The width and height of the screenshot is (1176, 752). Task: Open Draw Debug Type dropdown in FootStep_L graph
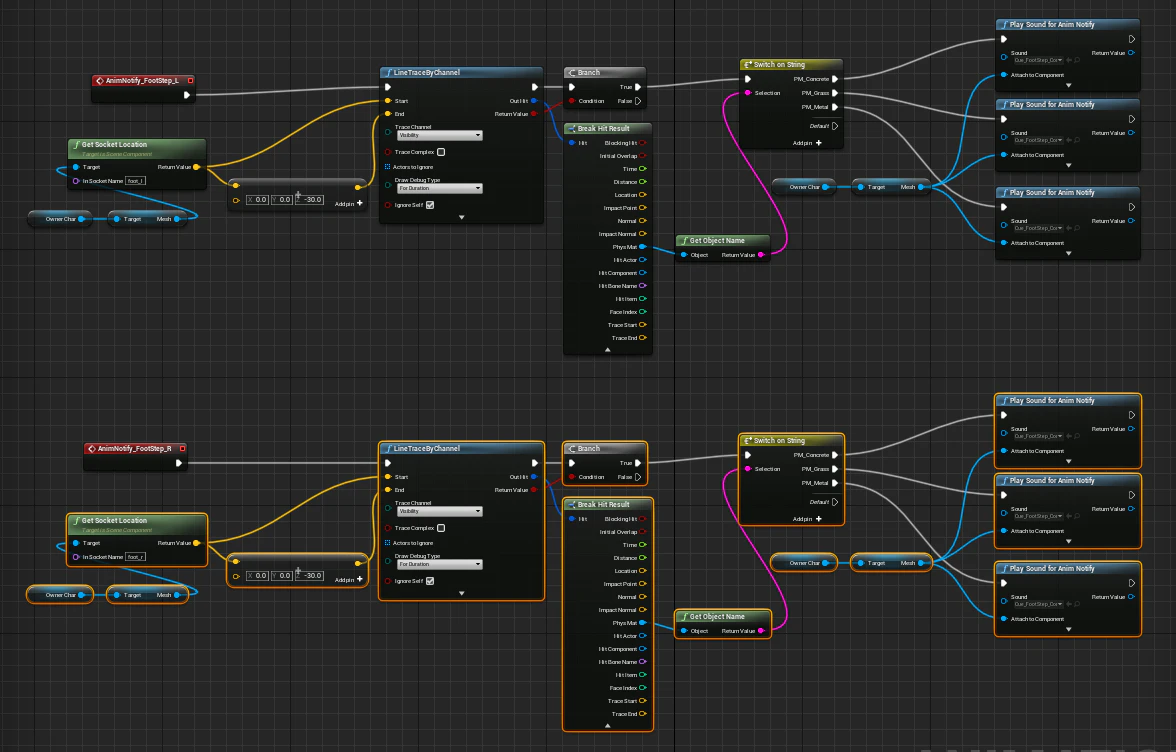click(x=440, y=188)
